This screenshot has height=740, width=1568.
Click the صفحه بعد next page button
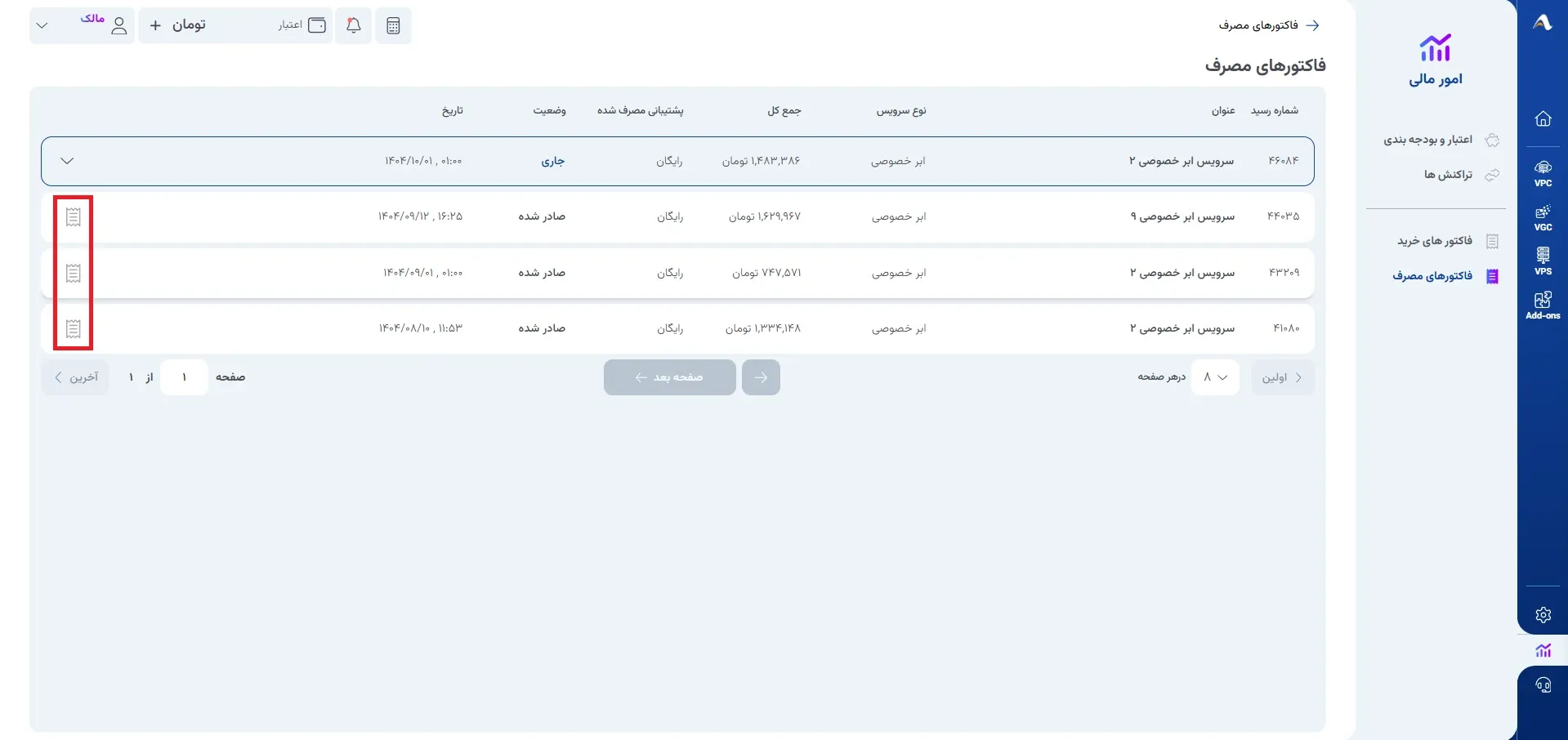(670, 377)
